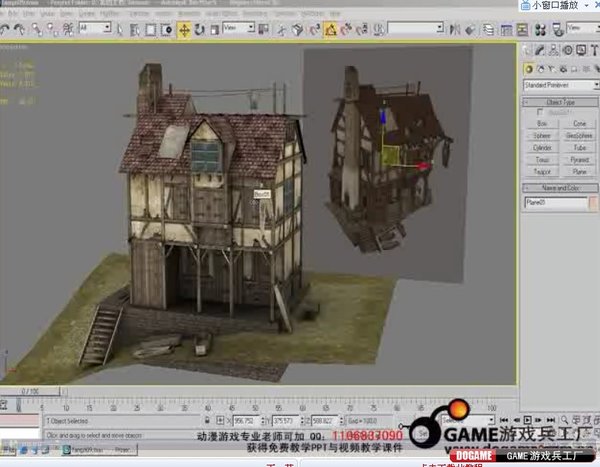The width and height of the screenshot is (600, 467).
Task: Select the Shapes category icon
Action: tap(540, 67)
